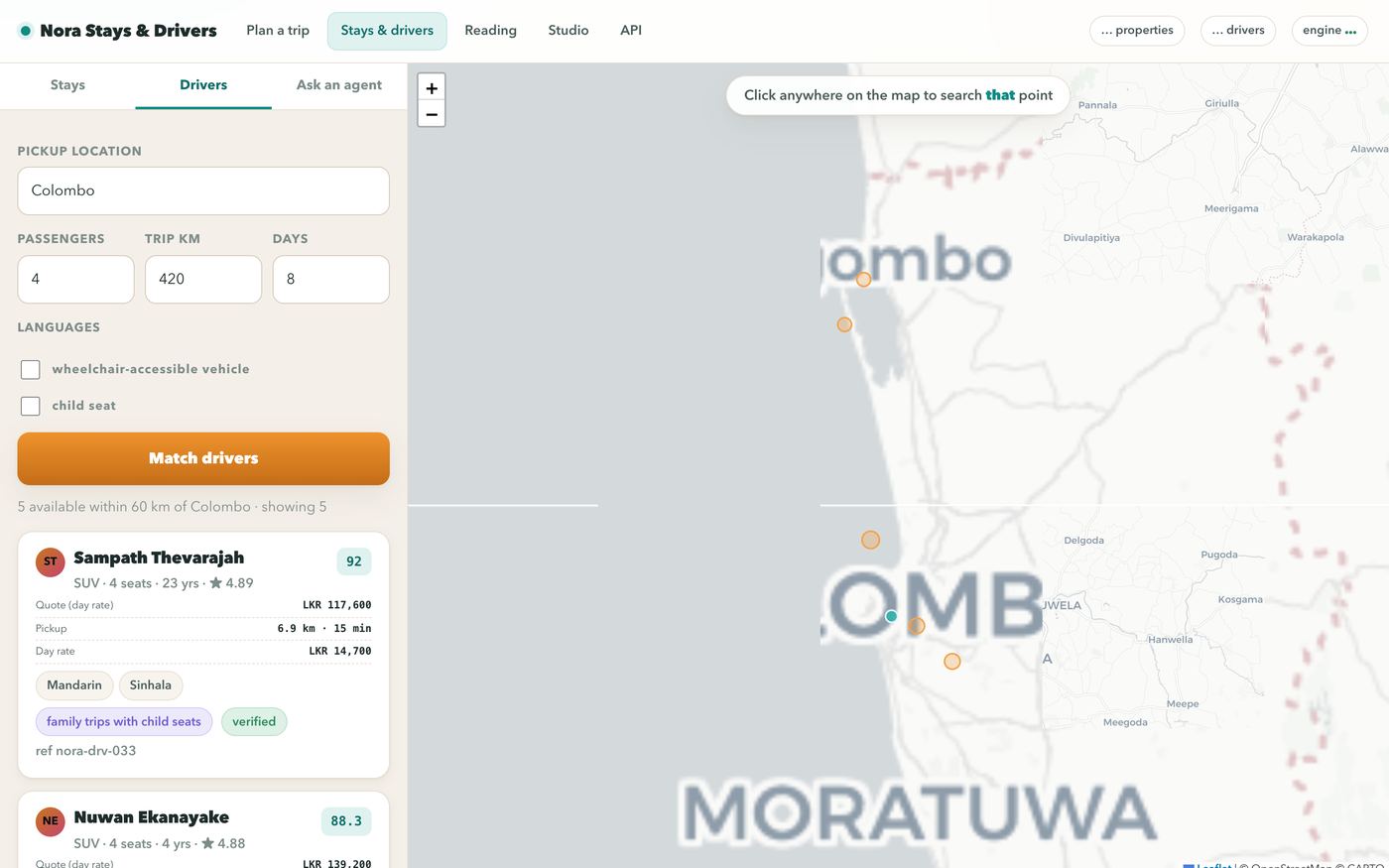The image size is (1389, 868).
Task: Open Sampath Thevarajah driver name
Action: coord(159,558)
